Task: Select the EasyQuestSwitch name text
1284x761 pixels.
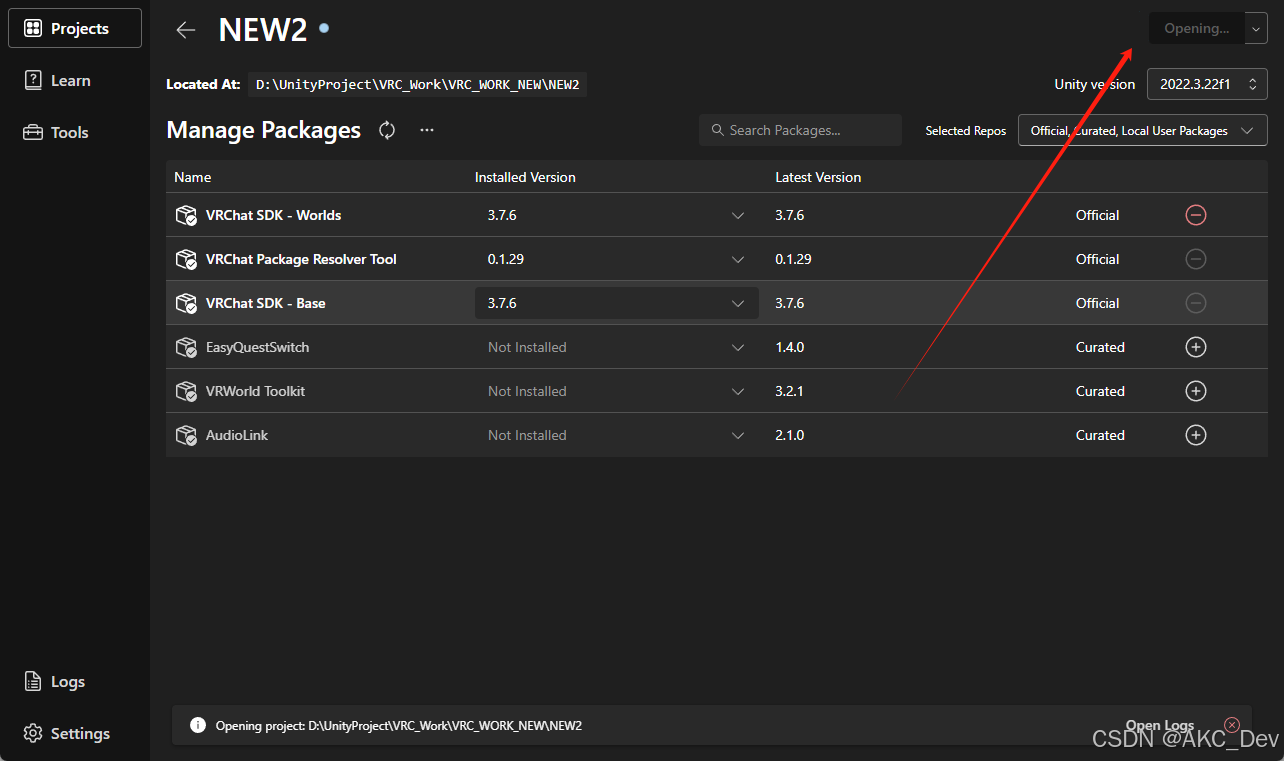Action: click(x=257, y=347)
